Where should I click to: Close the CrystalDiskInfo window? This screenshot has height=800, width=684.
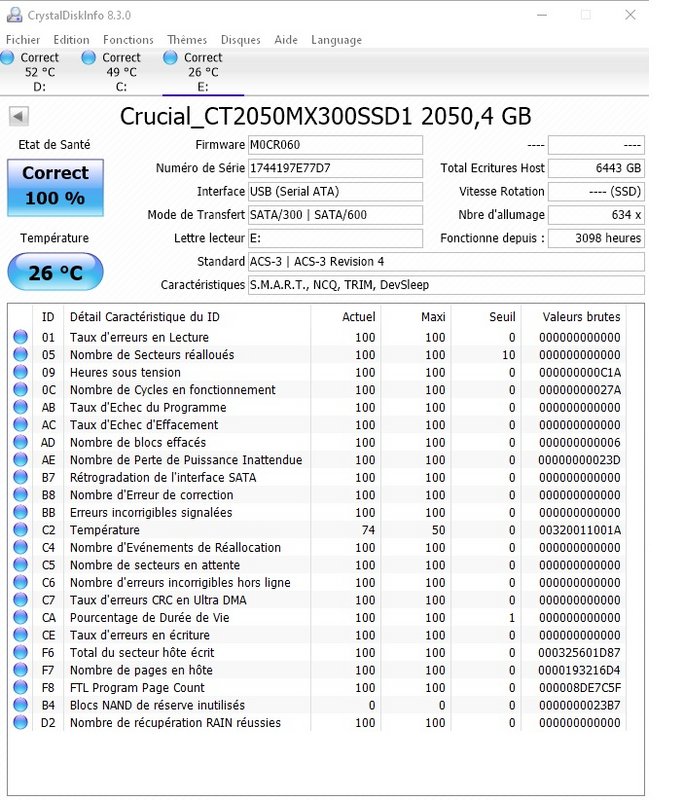tap(630, 15)
